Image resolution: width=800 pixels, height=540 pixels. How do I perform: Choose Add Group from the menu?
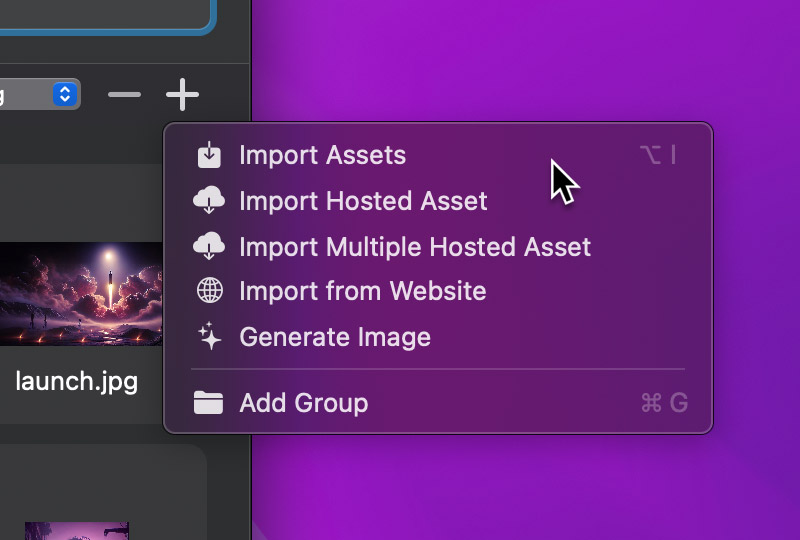tap(303, 403)
